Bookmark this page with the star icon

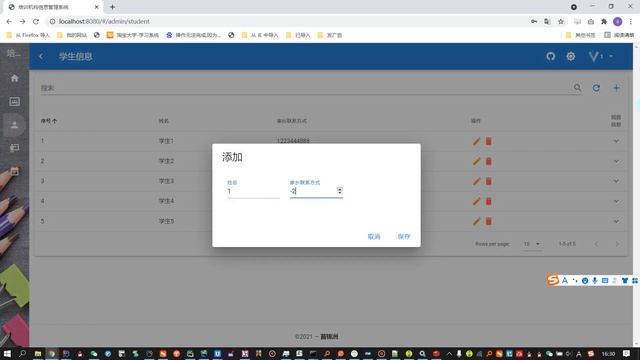[x=561, y=21]
